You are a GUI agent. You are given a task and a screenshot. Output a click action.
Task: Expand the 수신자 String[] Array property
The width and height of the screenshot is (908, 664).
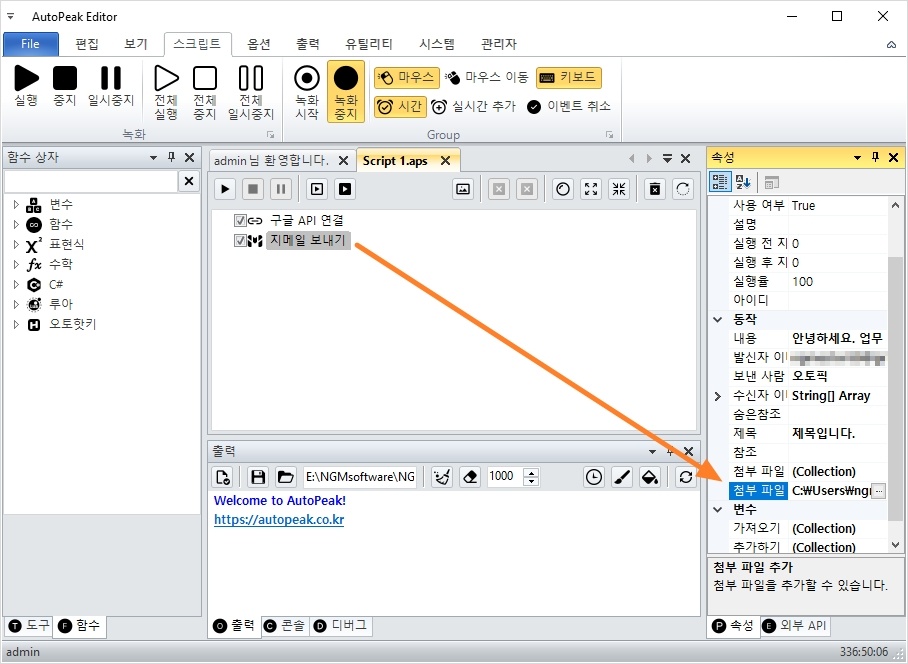click(x=718, y=396)
